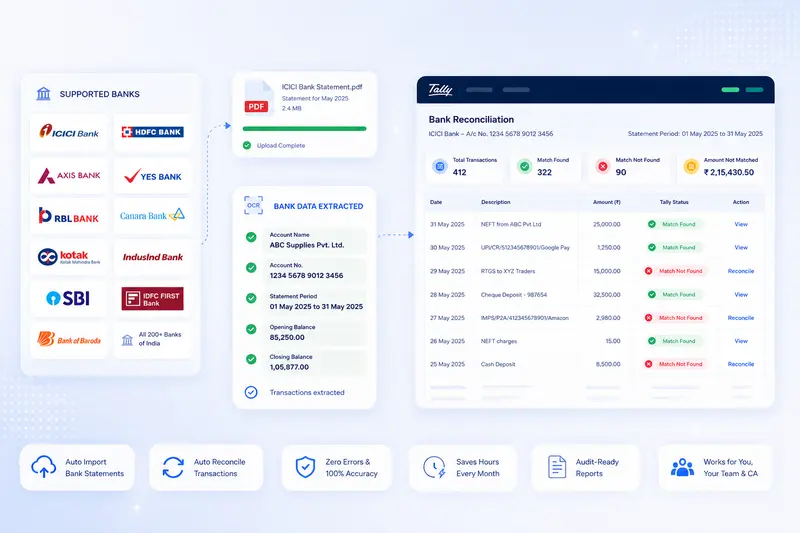Select the Bank of Baroda logo

69,339
